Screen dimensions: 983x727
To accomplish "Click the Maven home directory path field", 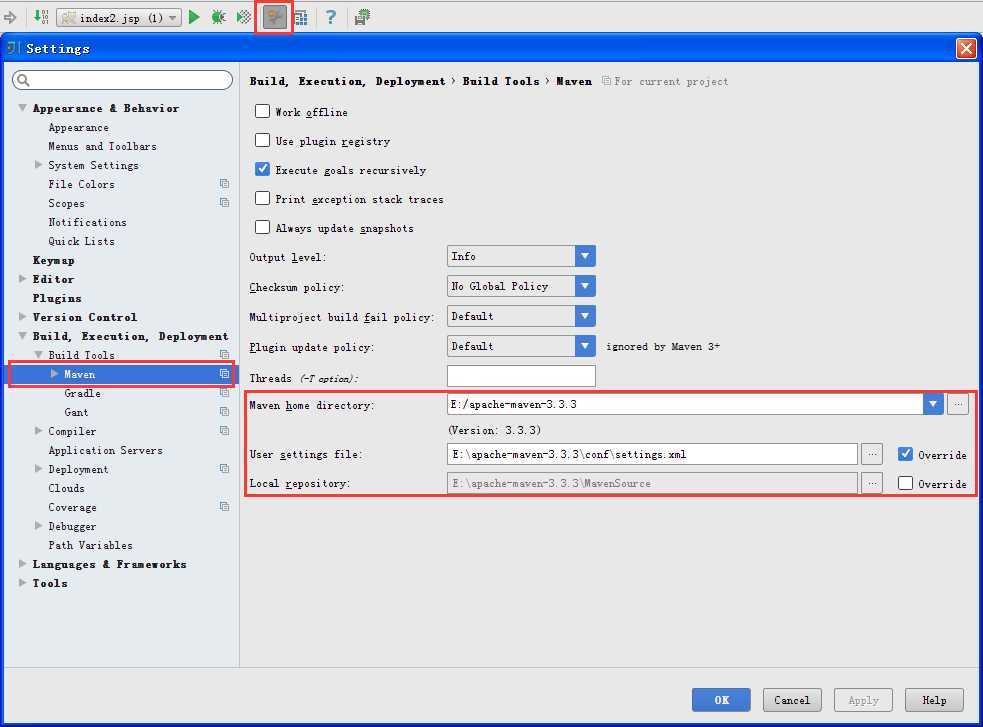I will tap(685, 404).
